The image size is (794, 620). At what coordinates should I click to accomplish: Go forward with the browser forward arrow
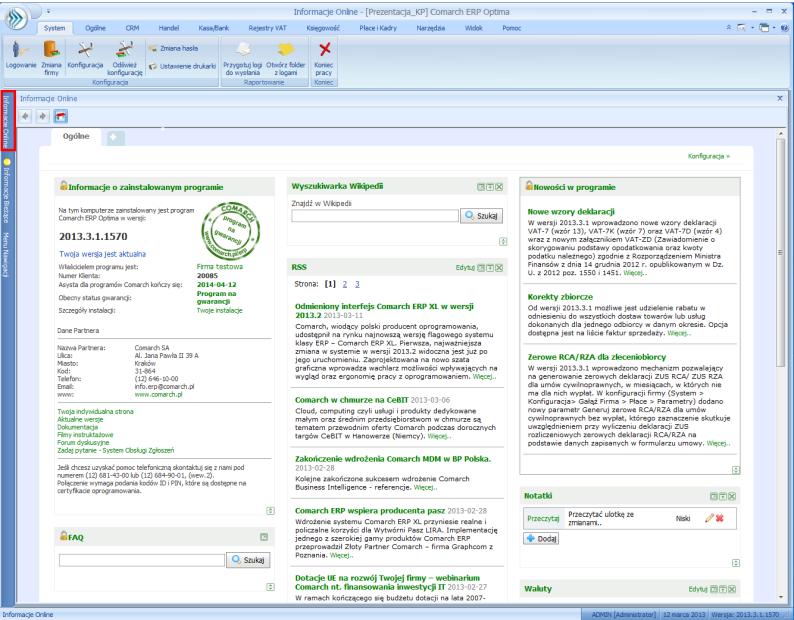(43, 117)
